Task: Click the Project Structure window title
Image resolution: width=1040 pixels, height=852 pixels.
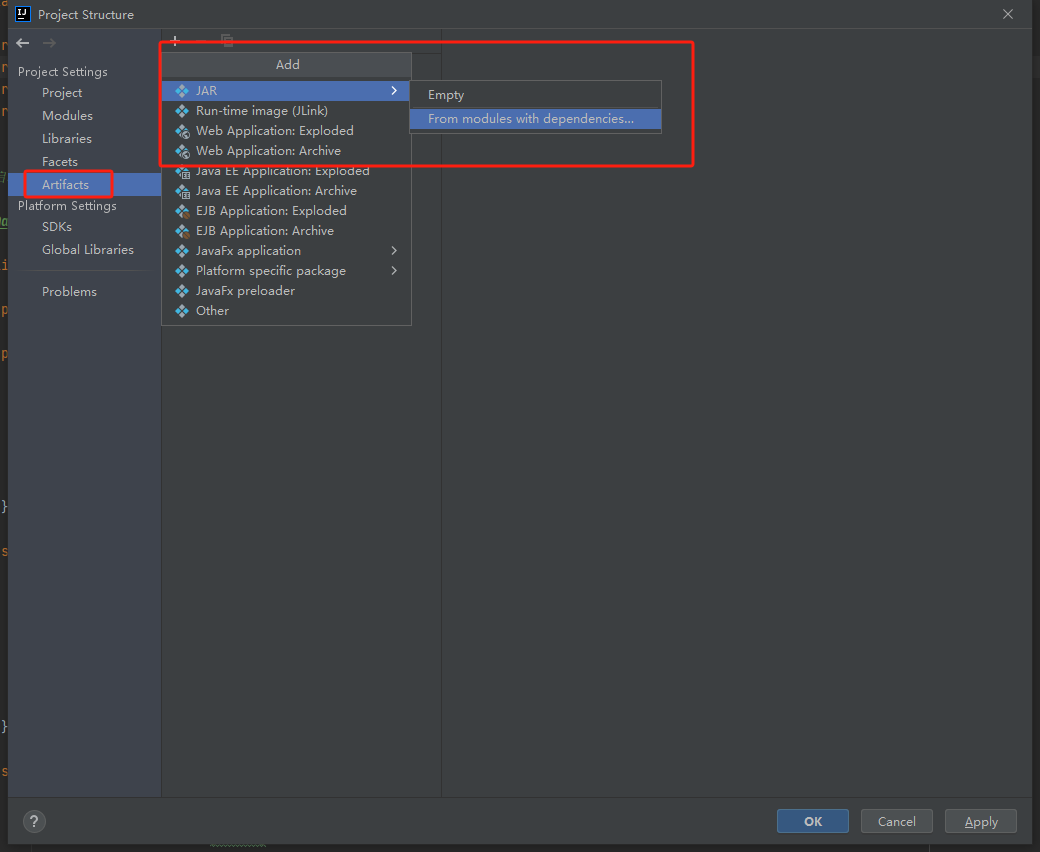Action: pyautogui.click(x=86, y=15)
